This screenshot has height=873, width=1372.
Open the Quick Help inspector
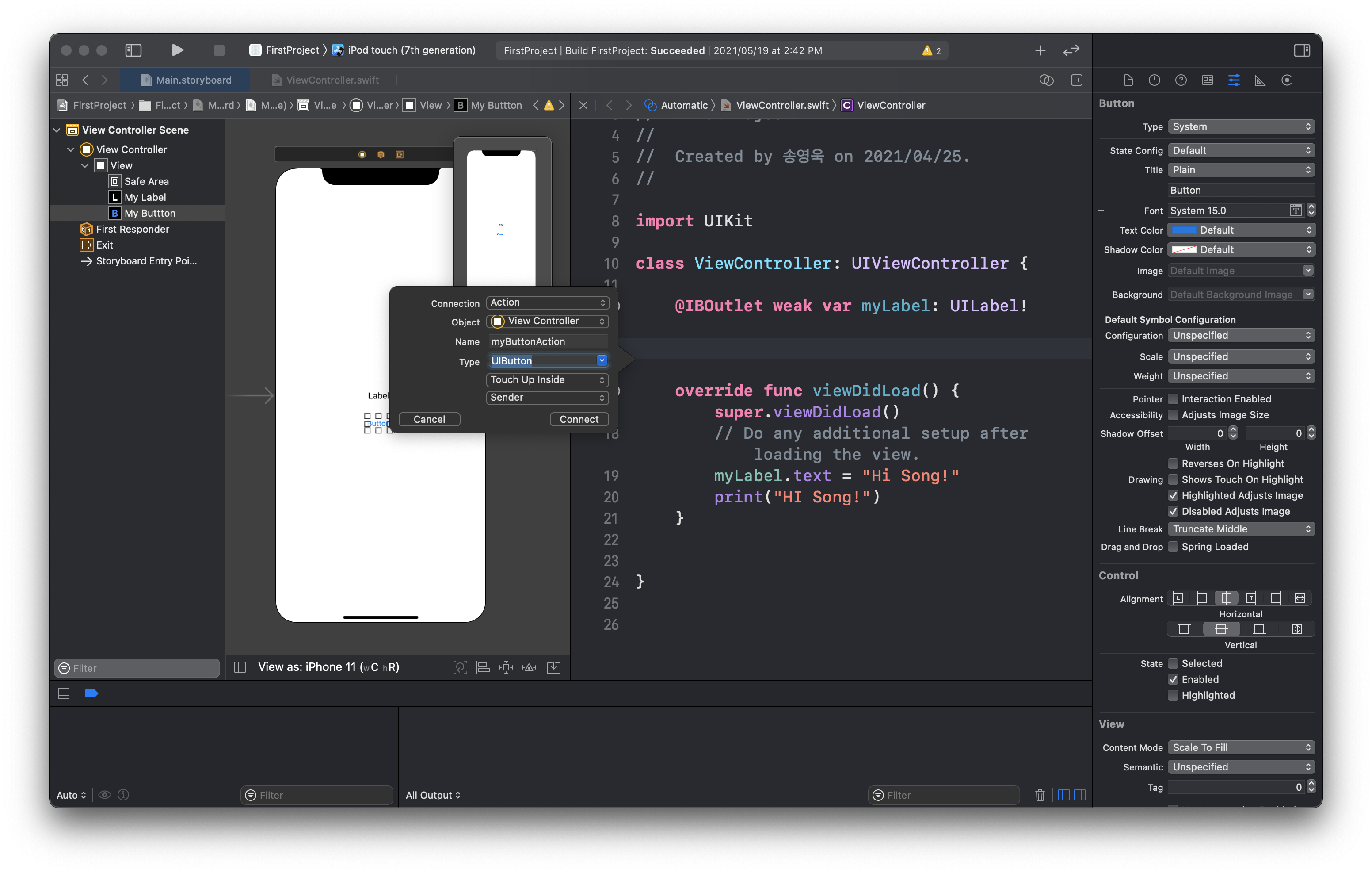point(1181,80)
